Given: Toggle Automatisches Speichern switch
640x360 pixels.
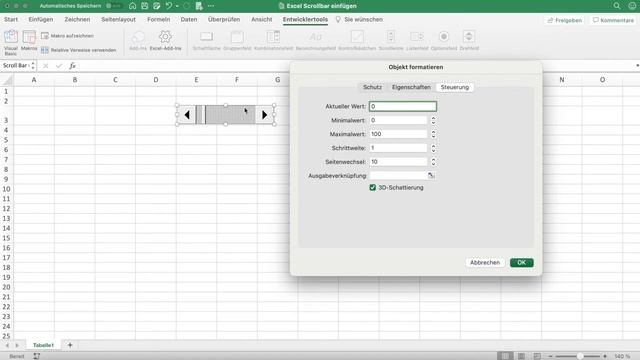Looking at the screenshot, I should pos(114,6).
